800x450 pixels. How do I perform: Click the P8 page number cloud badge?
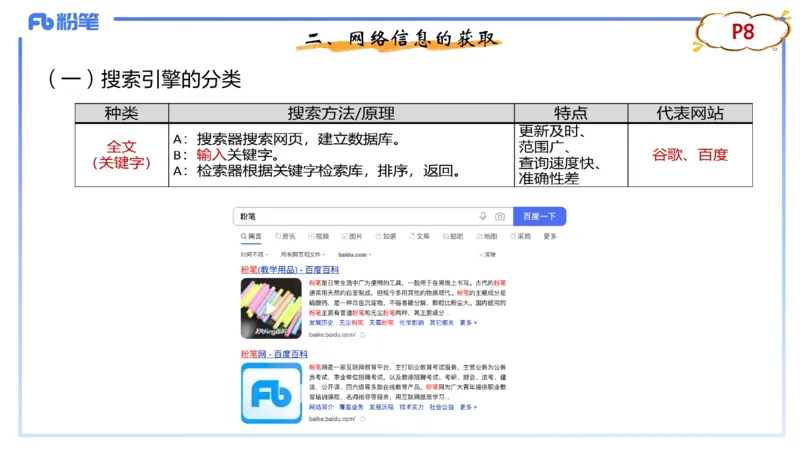tap(742, 32)
